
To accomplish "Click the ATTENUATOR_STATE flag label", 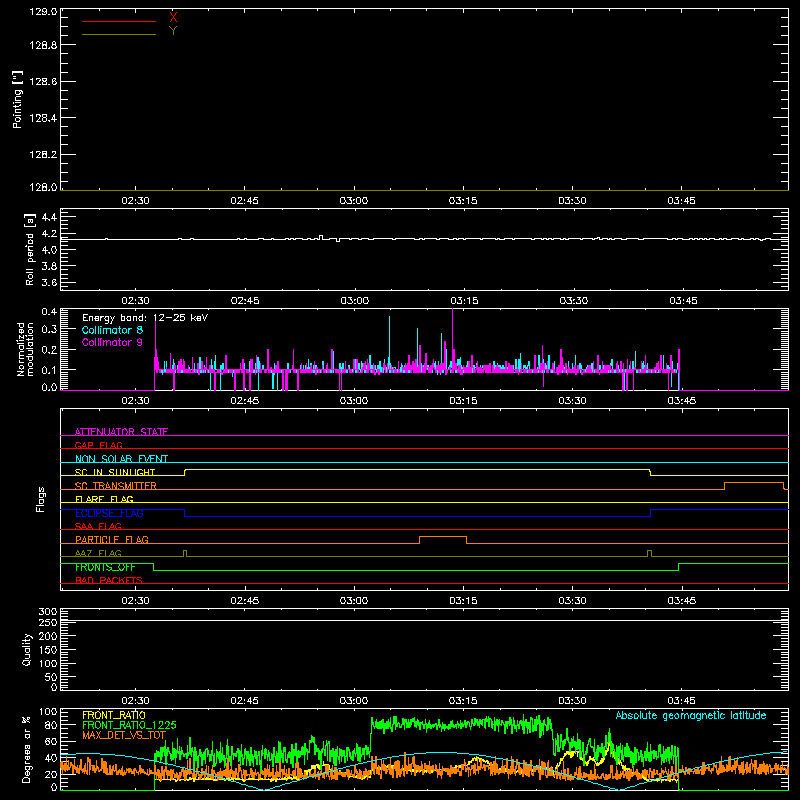I will (121, 432).
